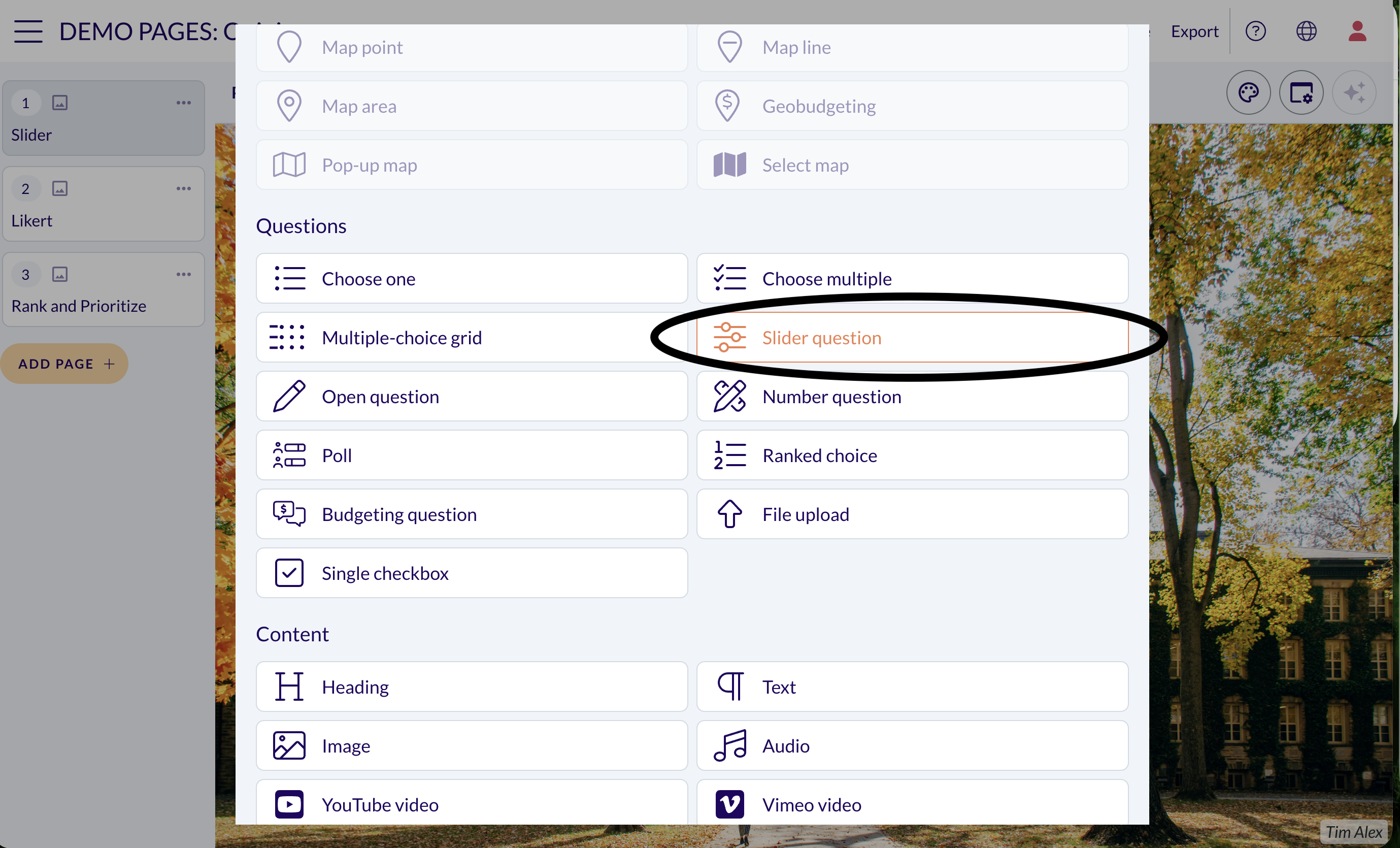Insert a Text content block

tap(912, 687)
